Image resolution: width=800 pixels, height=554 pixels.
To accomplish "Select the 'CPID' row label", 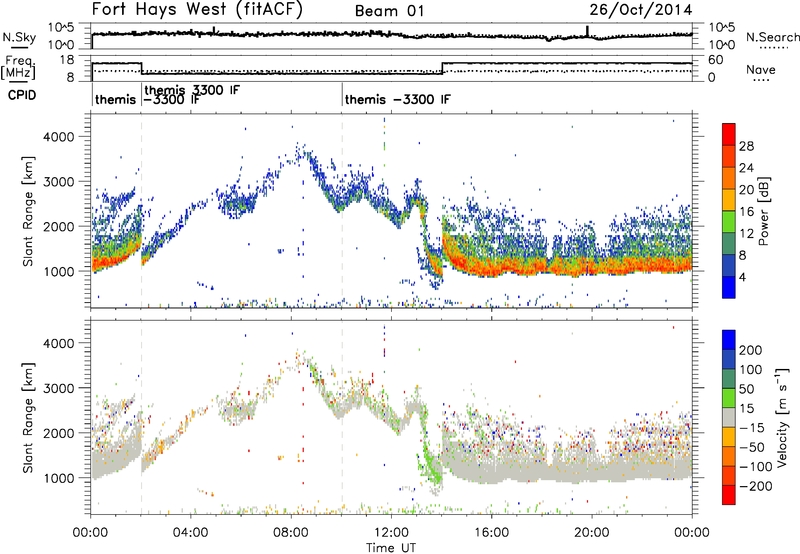I will pyautogui.click(x=22, y=95).
